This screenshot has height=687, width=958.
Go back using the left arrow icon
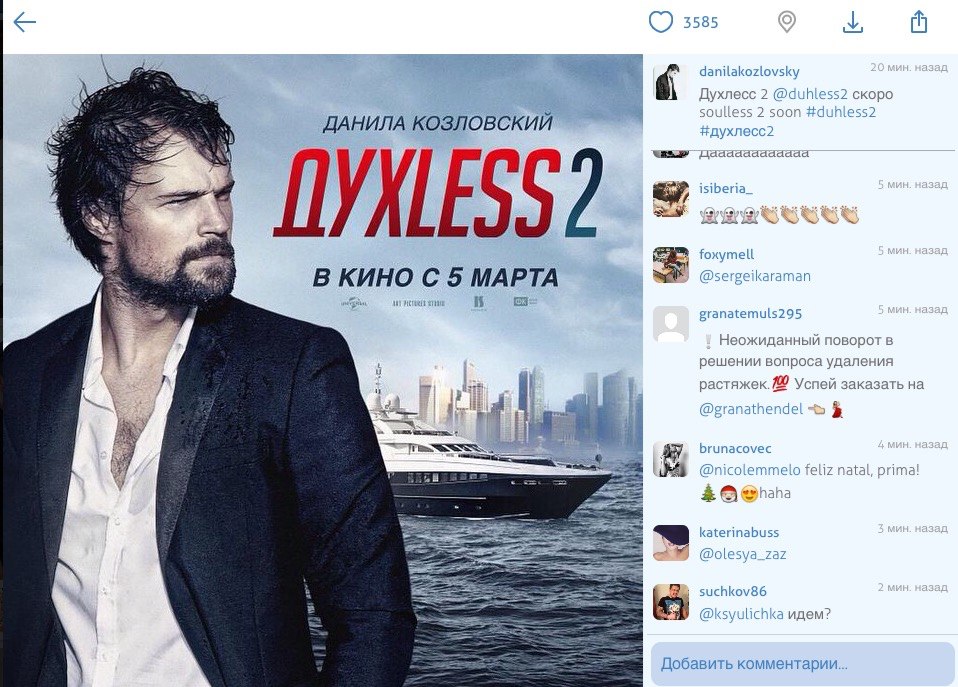pos(24,23)
